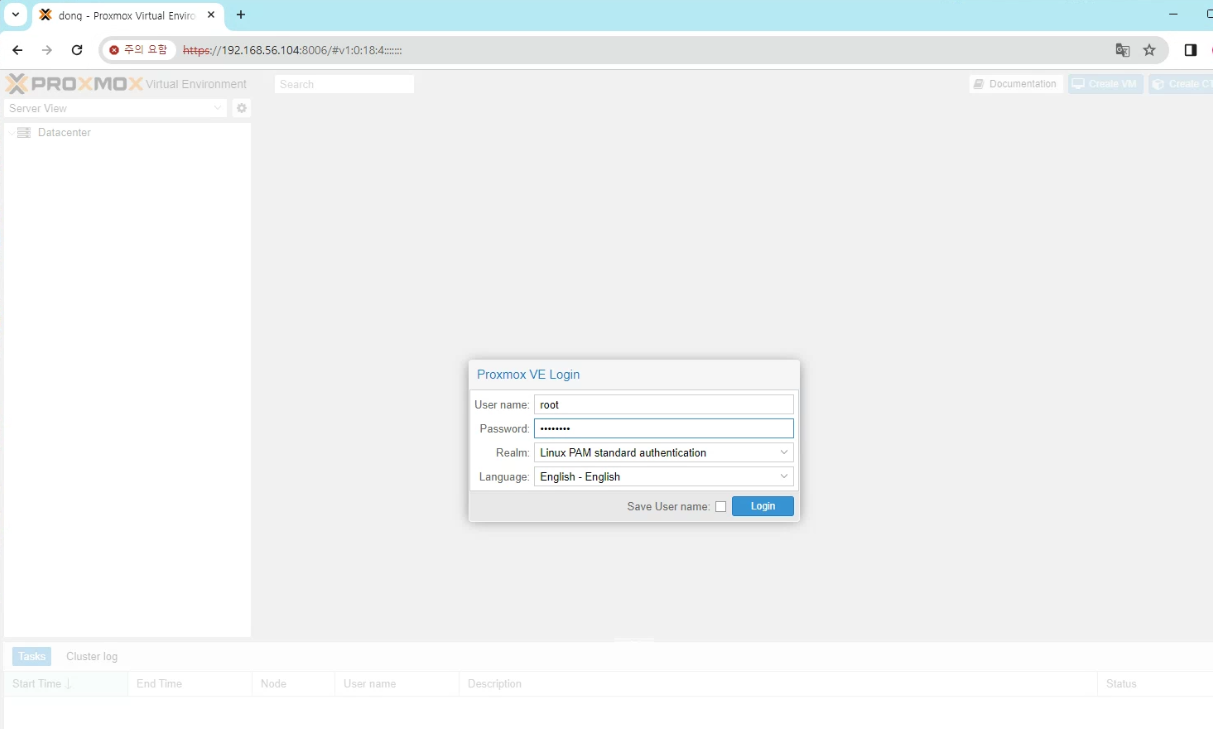Sort by End Time column
This screenshot has width=1214, height=730.
coord(190,684)
